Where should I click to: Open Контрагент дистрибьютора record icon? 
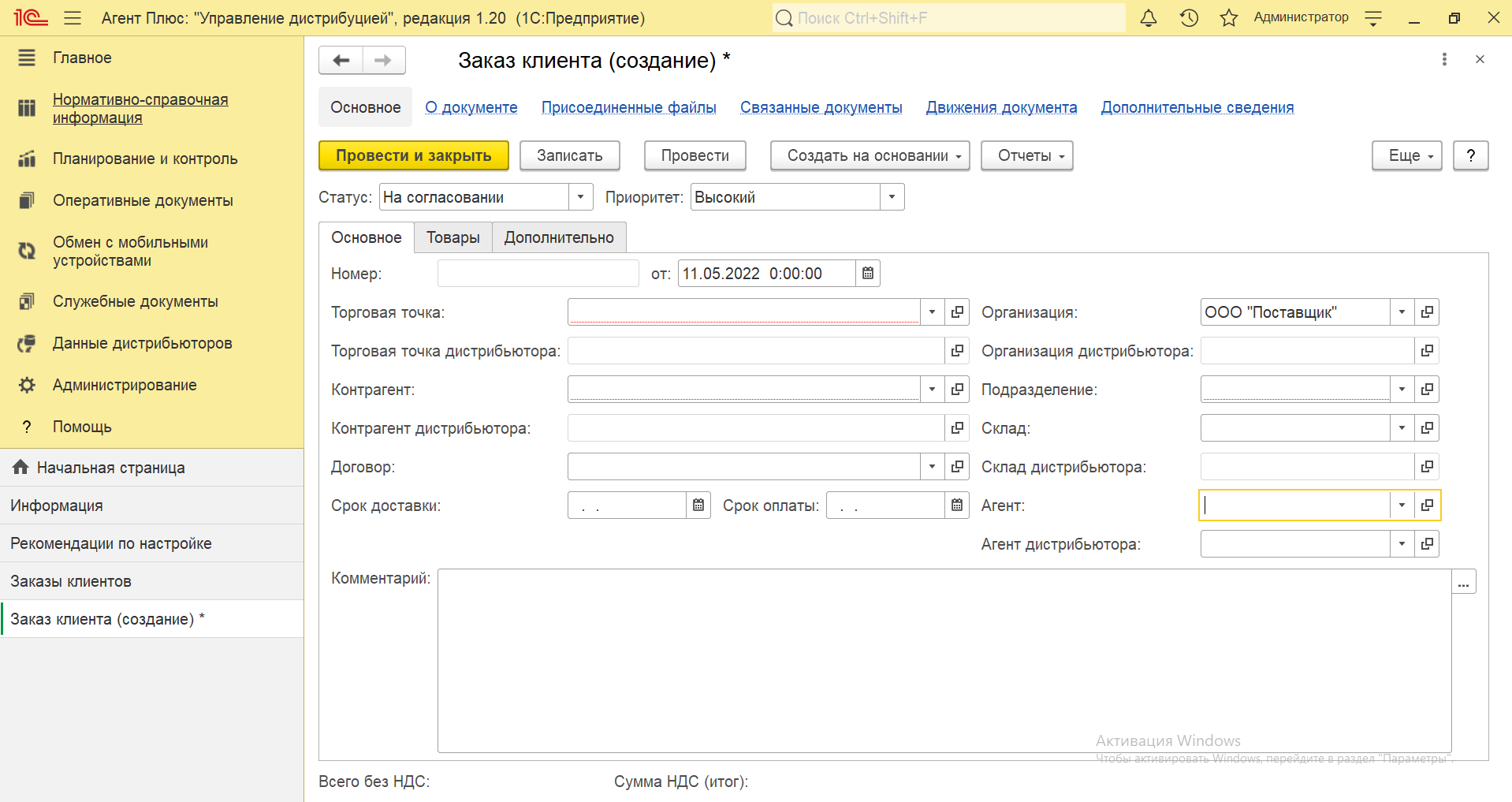[x=957, y=428]
